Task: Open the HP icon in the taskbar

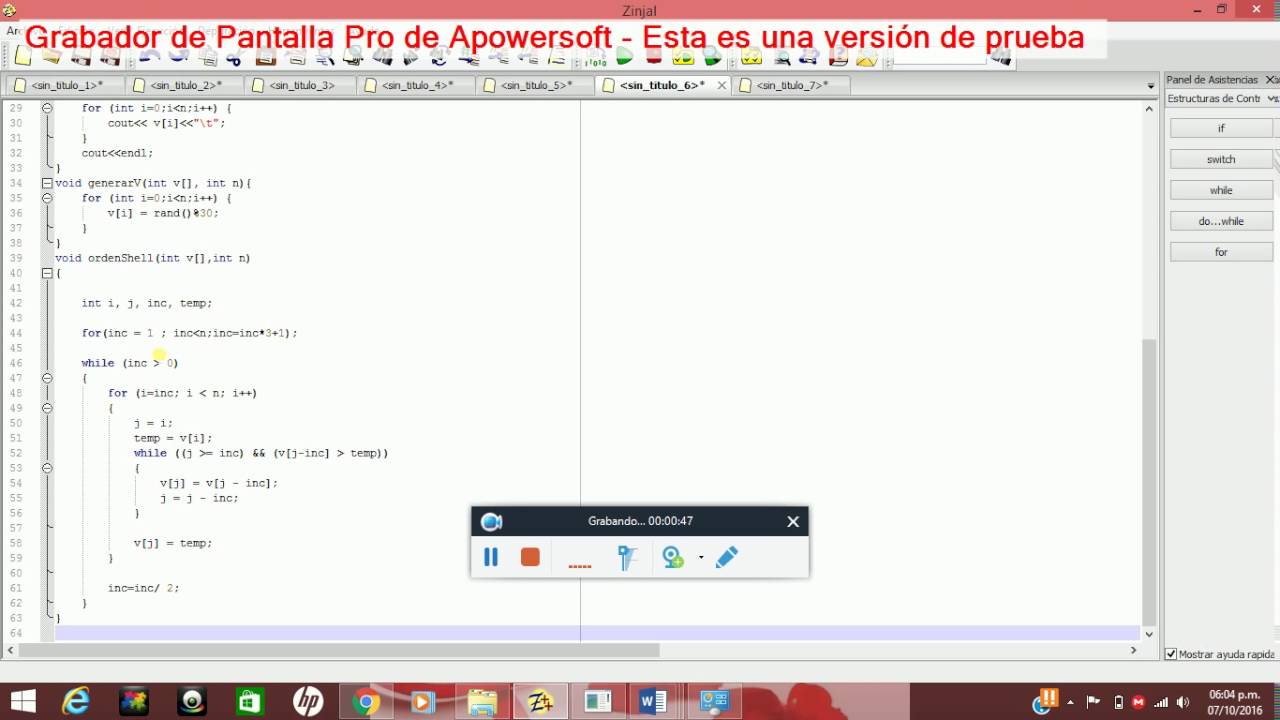Action: 308,702
